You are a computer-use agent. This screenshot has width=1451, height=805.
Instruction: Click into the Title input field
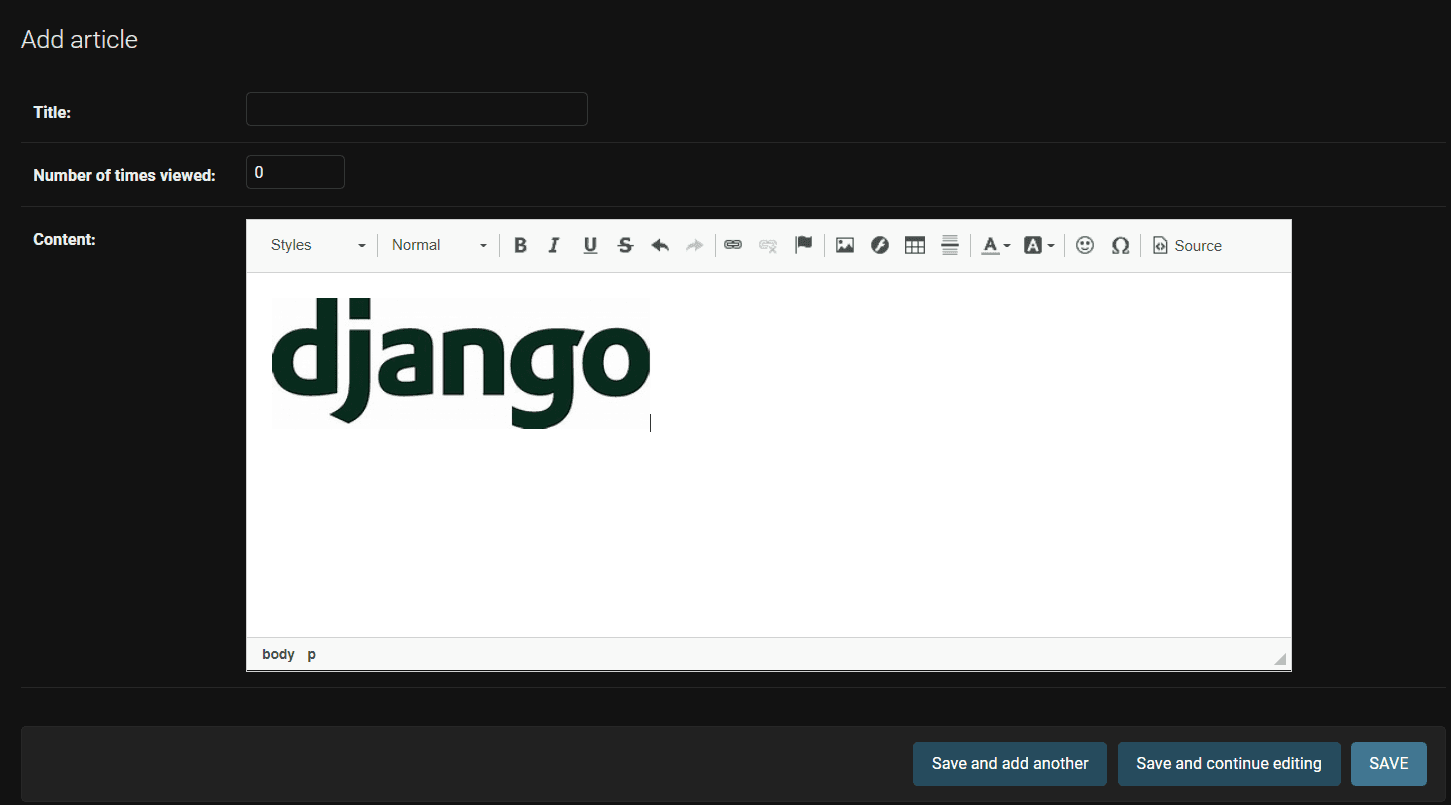pos(416,110)
